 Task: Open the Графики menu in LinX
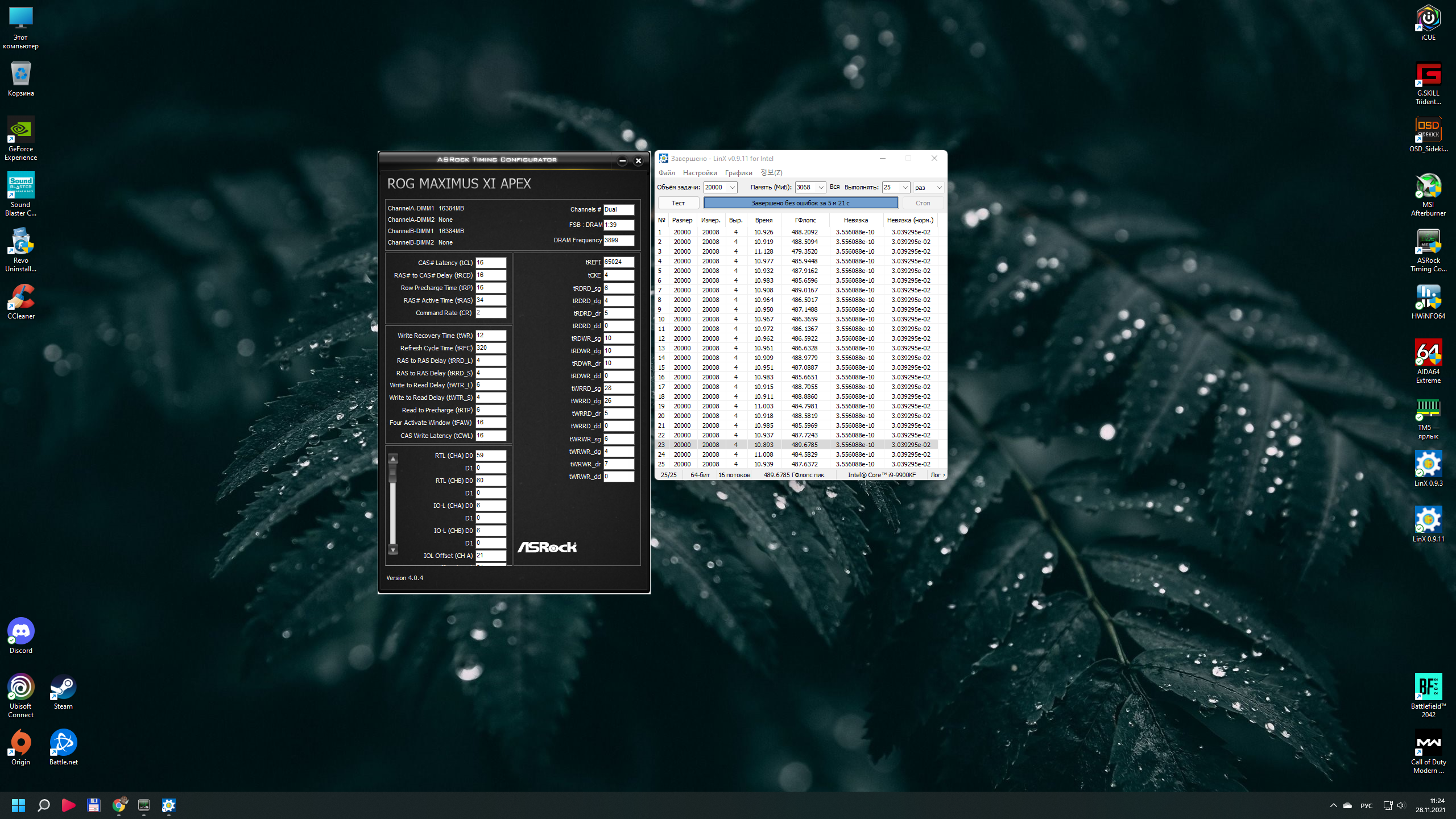point(738,173)
